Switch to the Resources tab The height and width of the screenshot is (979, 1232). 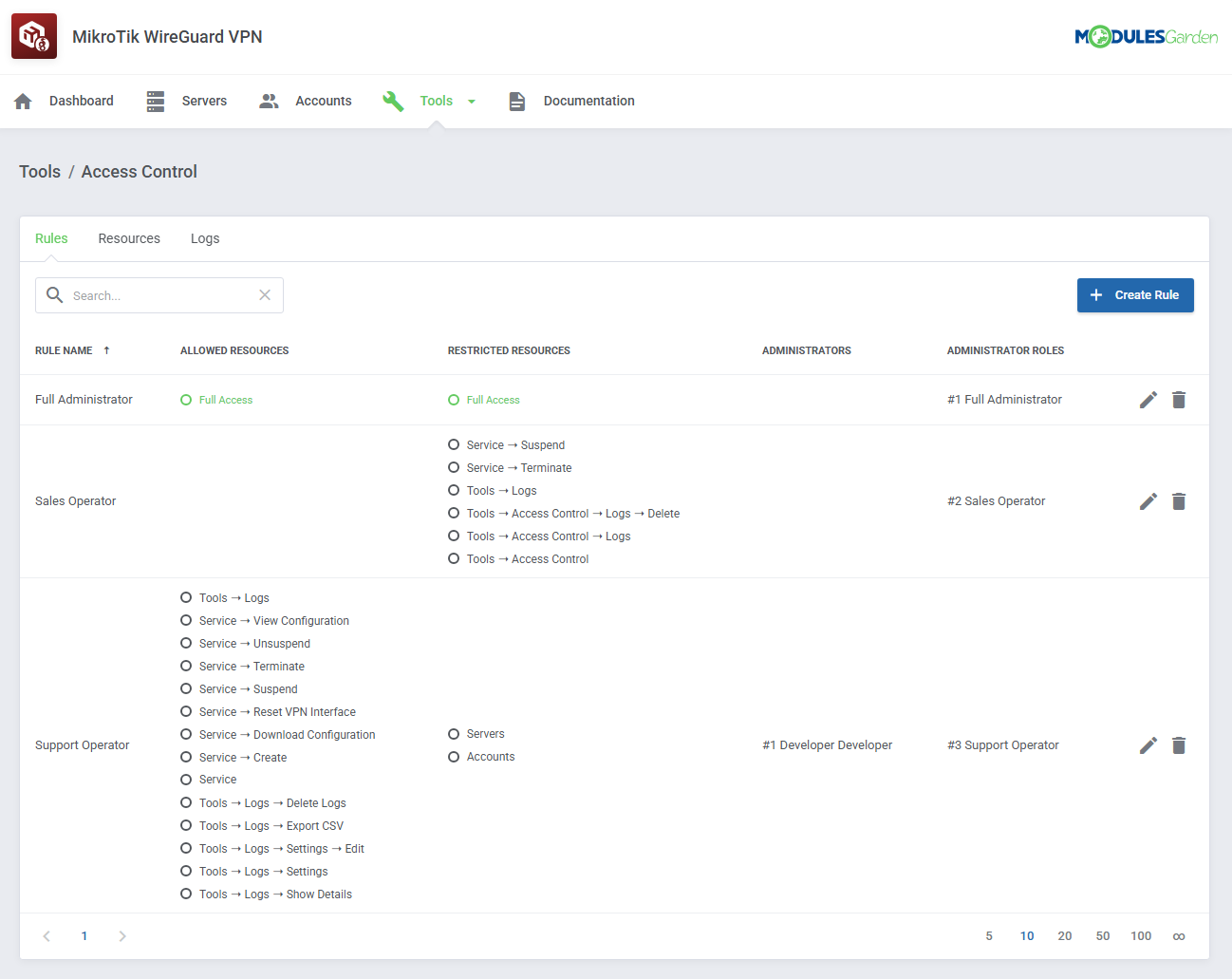[129, 238]
